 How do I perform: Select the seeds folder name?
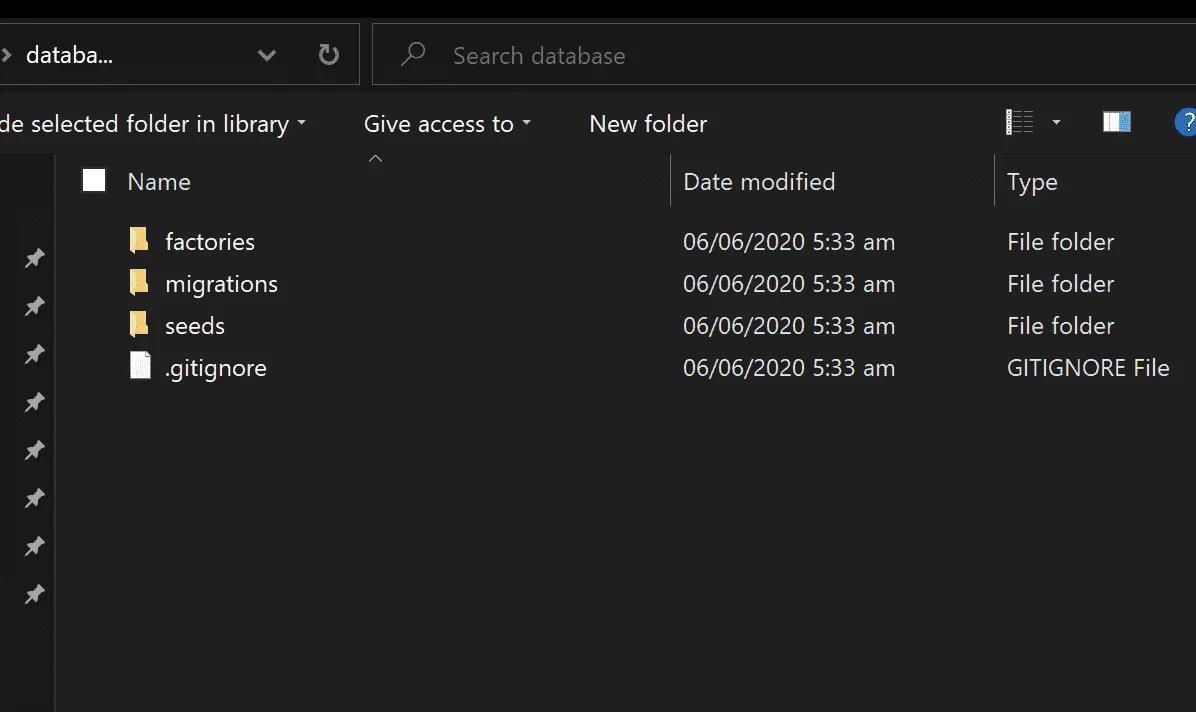click(195, 326)
